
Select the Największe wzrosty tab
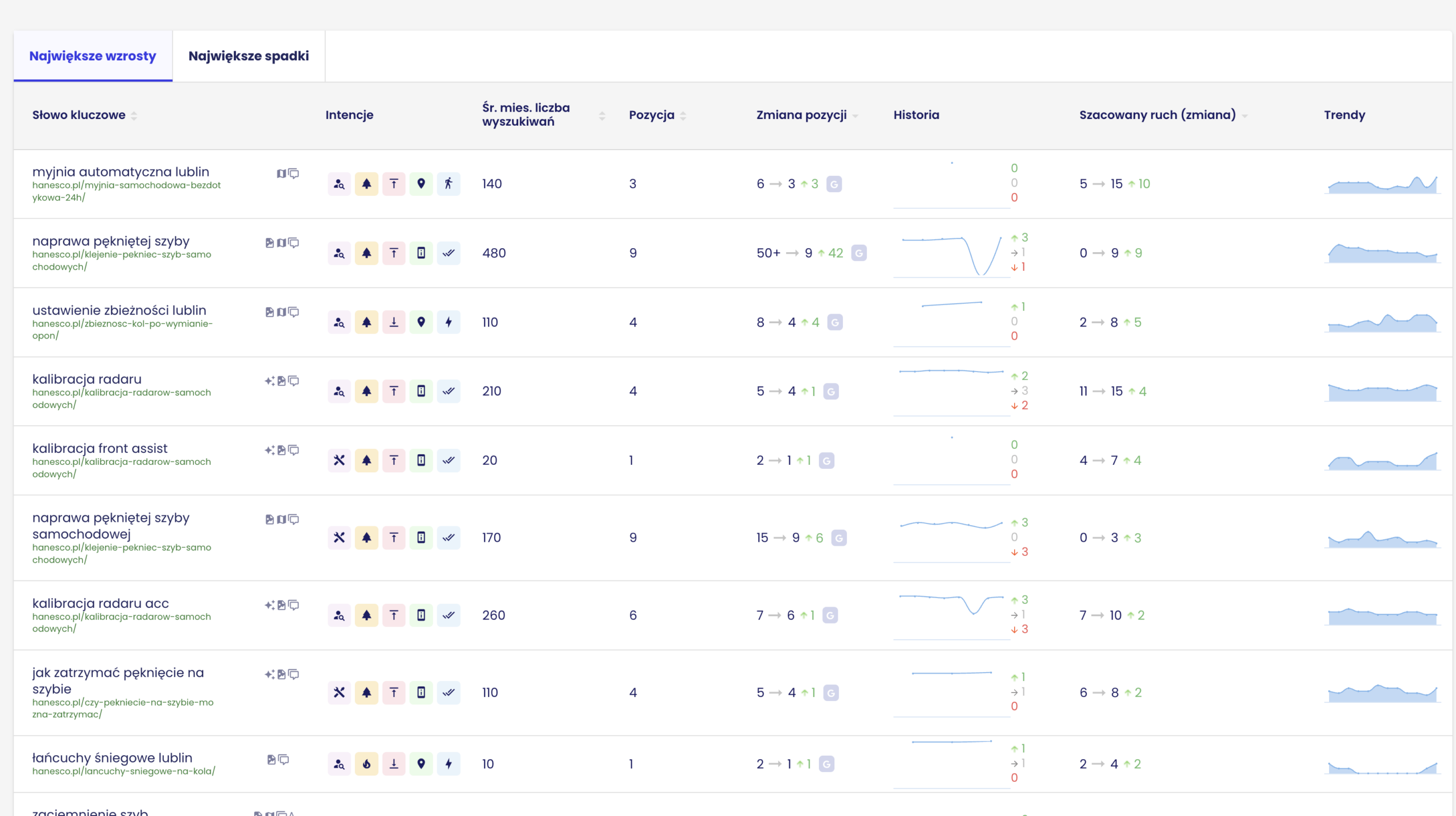coord(93,56)
